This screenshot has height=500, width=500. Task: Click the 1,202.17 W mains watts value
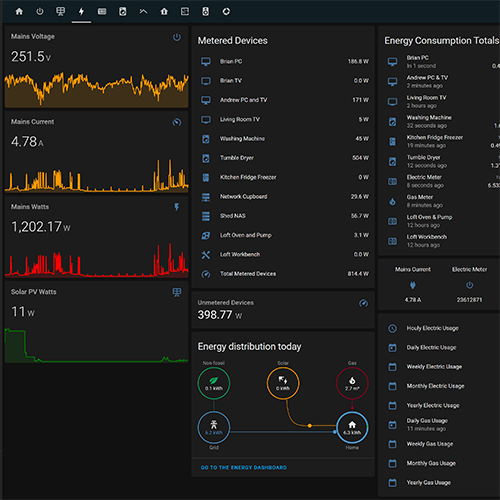pyautogui.click(x=41, y=227)
